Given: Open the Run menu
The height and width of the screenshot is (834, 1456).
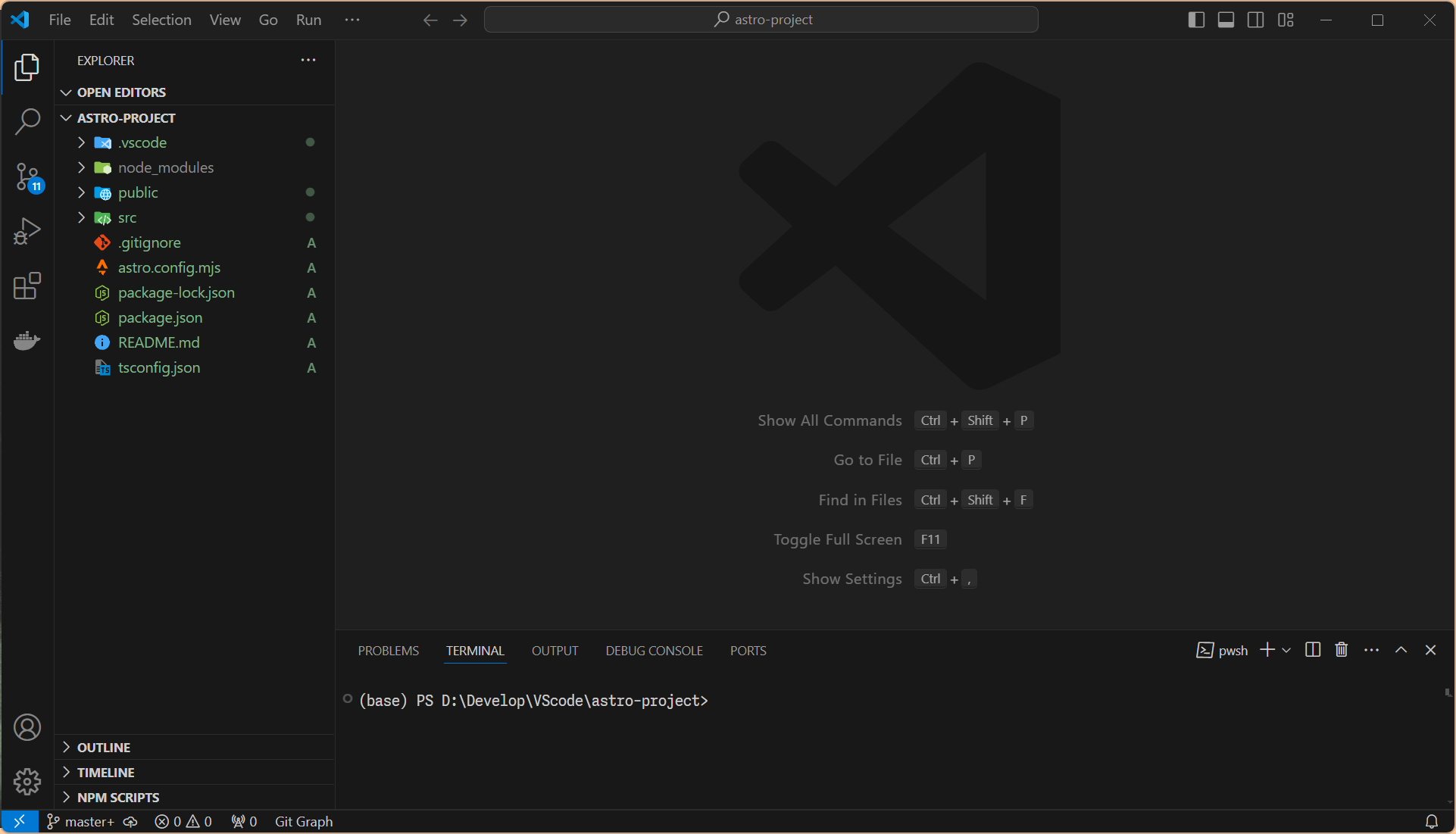Looking at the screenshot, I should coord(308,20).
